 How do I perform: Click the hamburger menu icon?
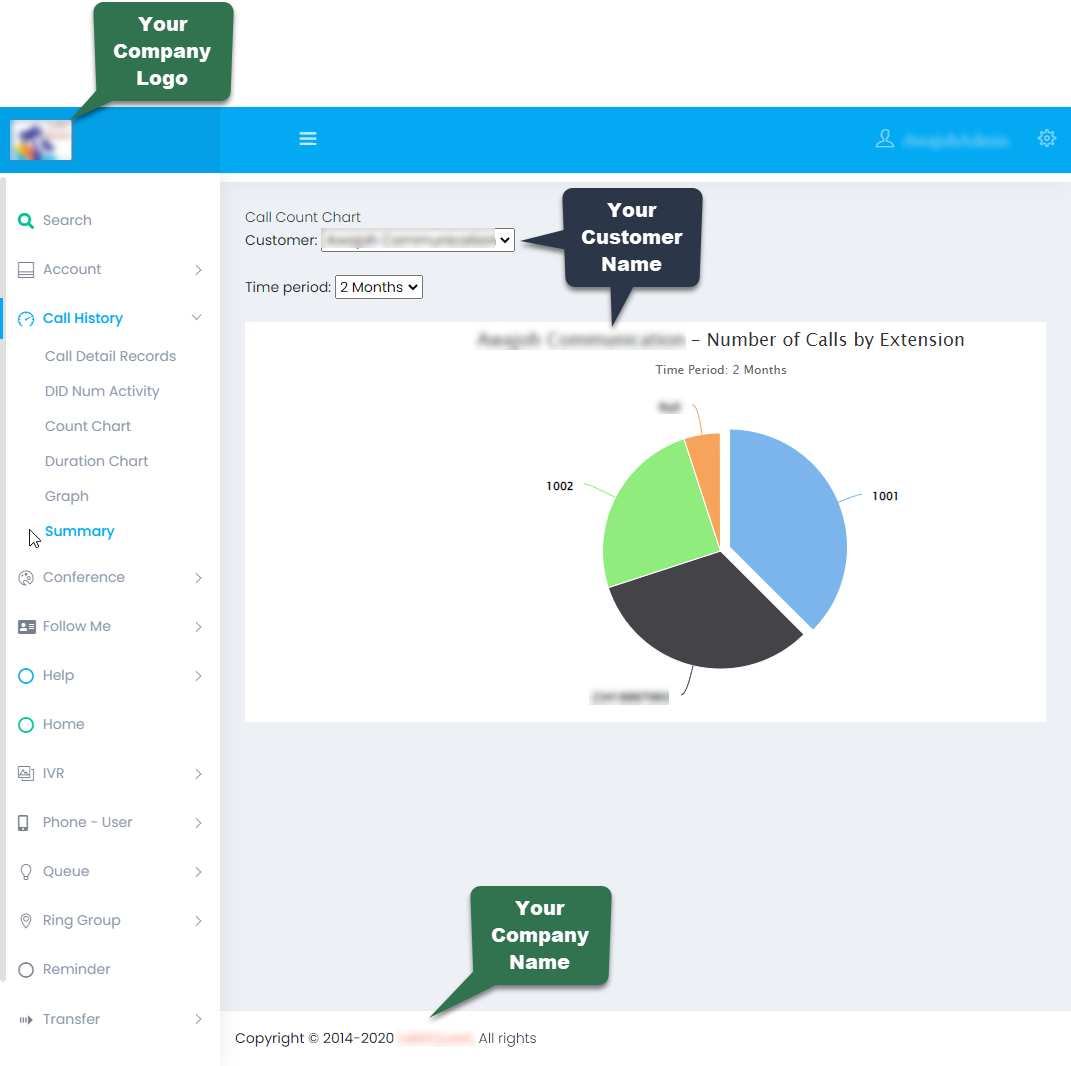click(x=308, y=139)
